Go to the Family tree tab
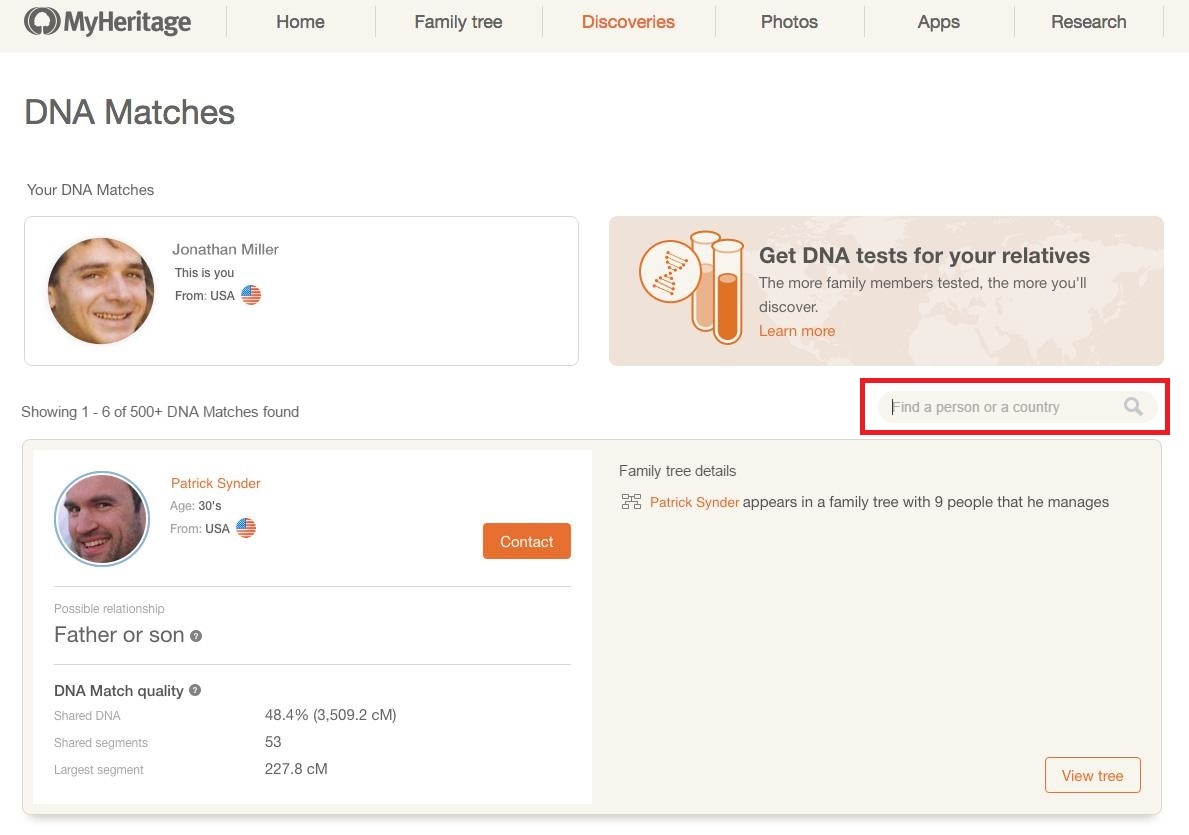The width and height of the screenshot is (1189, 835). coord(458,22)
